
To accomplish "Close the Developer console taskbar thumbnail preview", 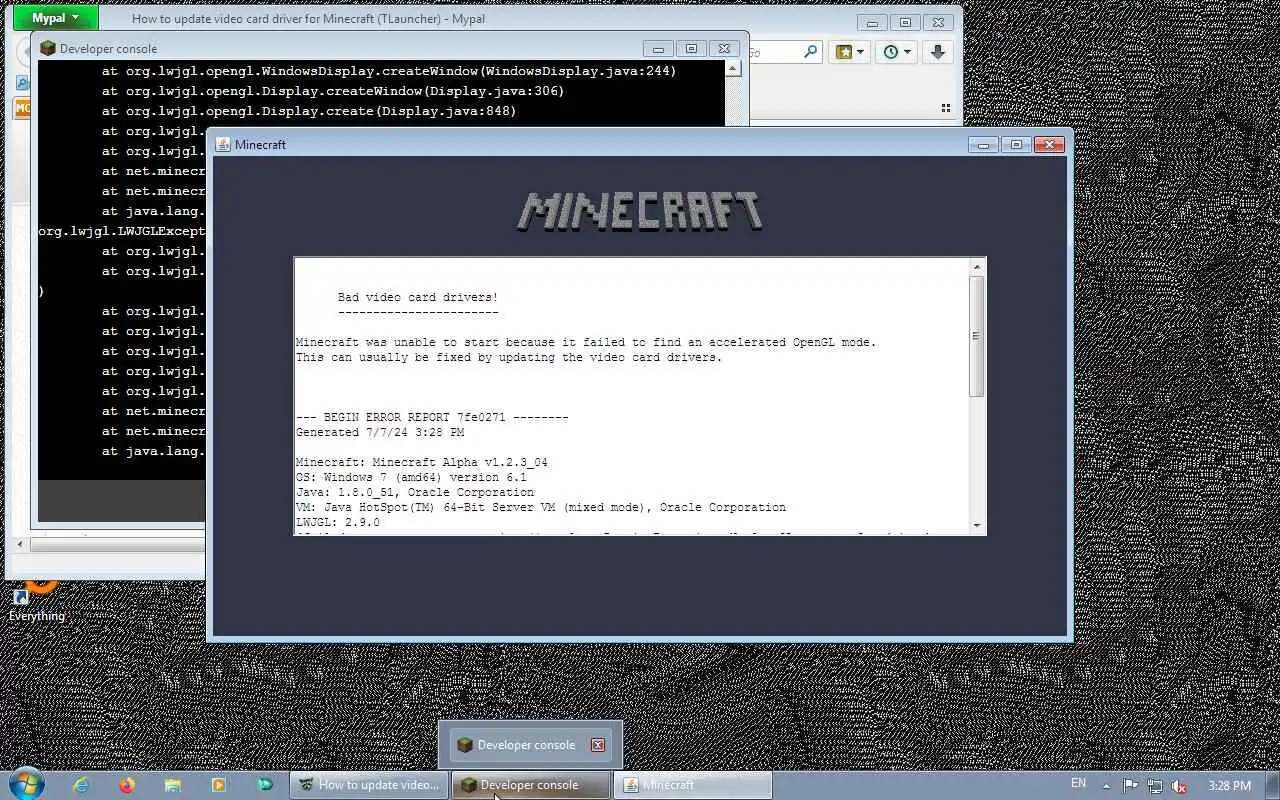I will 597,745.
